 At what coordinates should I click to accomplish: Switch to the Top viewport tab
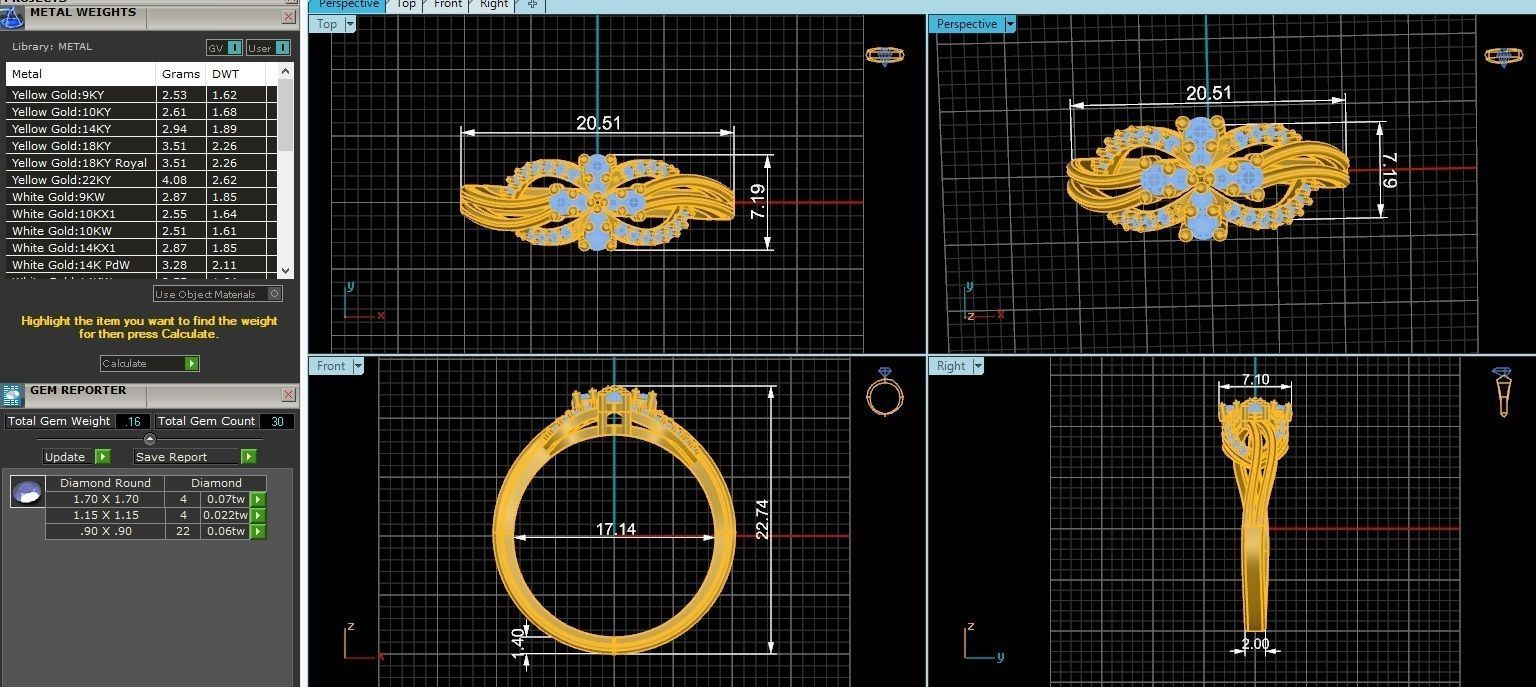tap(406, 4)
